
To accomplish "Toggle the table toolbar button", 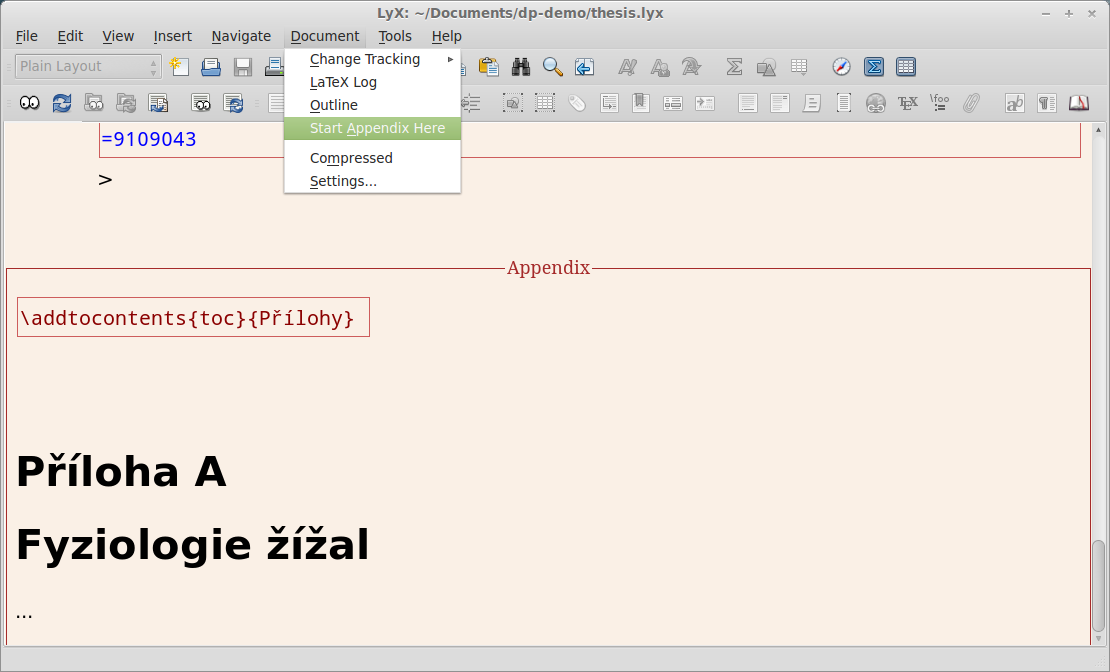I will point(906,67).
